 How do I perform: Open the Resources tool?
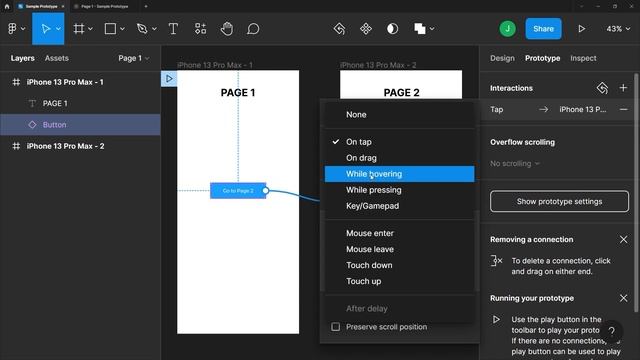[200, 29]
